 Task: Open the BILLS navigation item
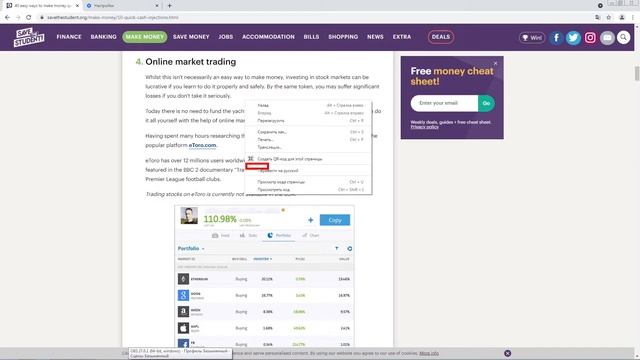[311, 37]
